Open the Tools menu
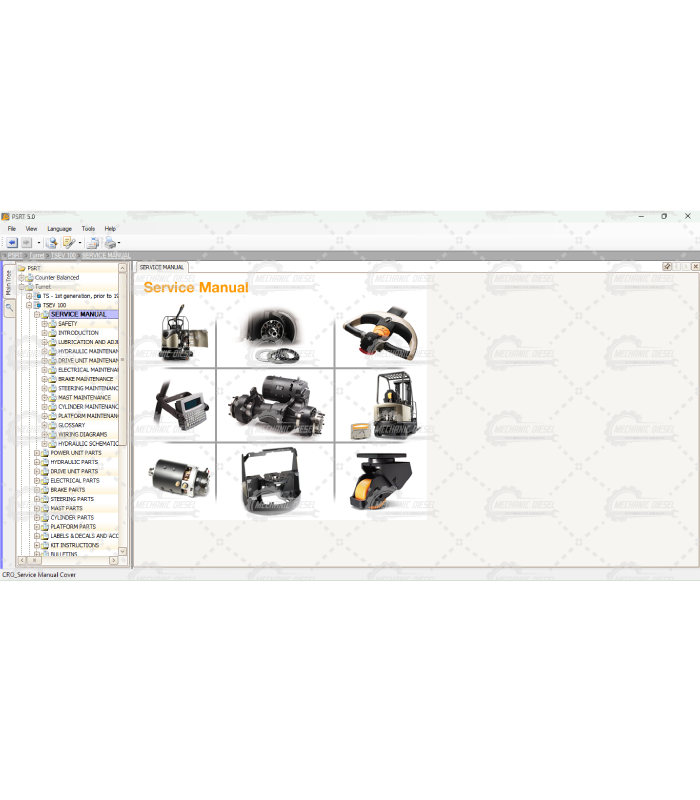This screenshot has width=700, height=800. [x=88, y=229]
